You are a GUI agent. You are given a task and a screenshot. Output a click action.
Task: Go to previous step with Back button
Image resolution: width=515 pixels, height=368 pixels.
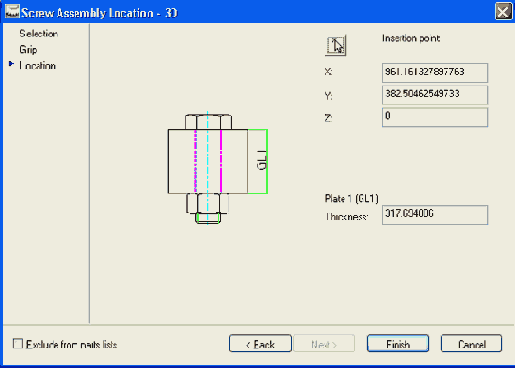pyautogui.click(x=260, y=343)
